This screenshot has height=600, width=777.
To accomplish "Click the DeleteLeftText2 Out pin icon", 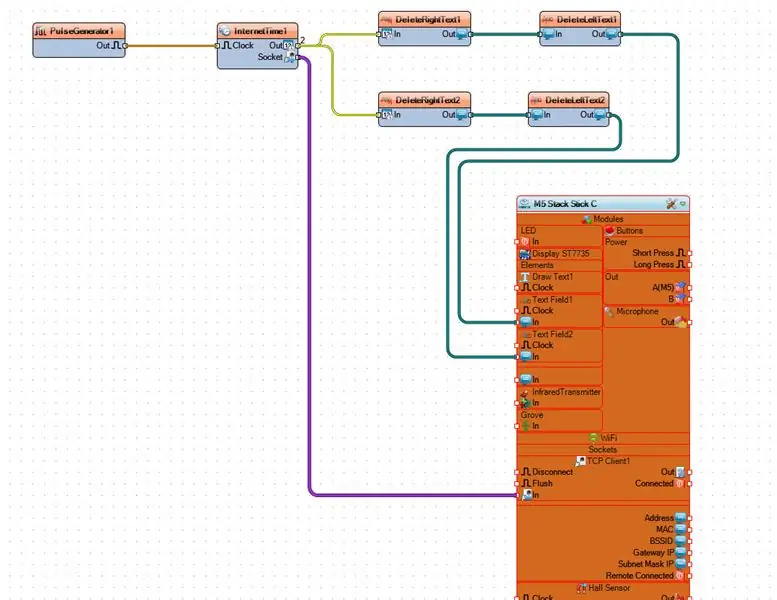I will coord(600,115).
